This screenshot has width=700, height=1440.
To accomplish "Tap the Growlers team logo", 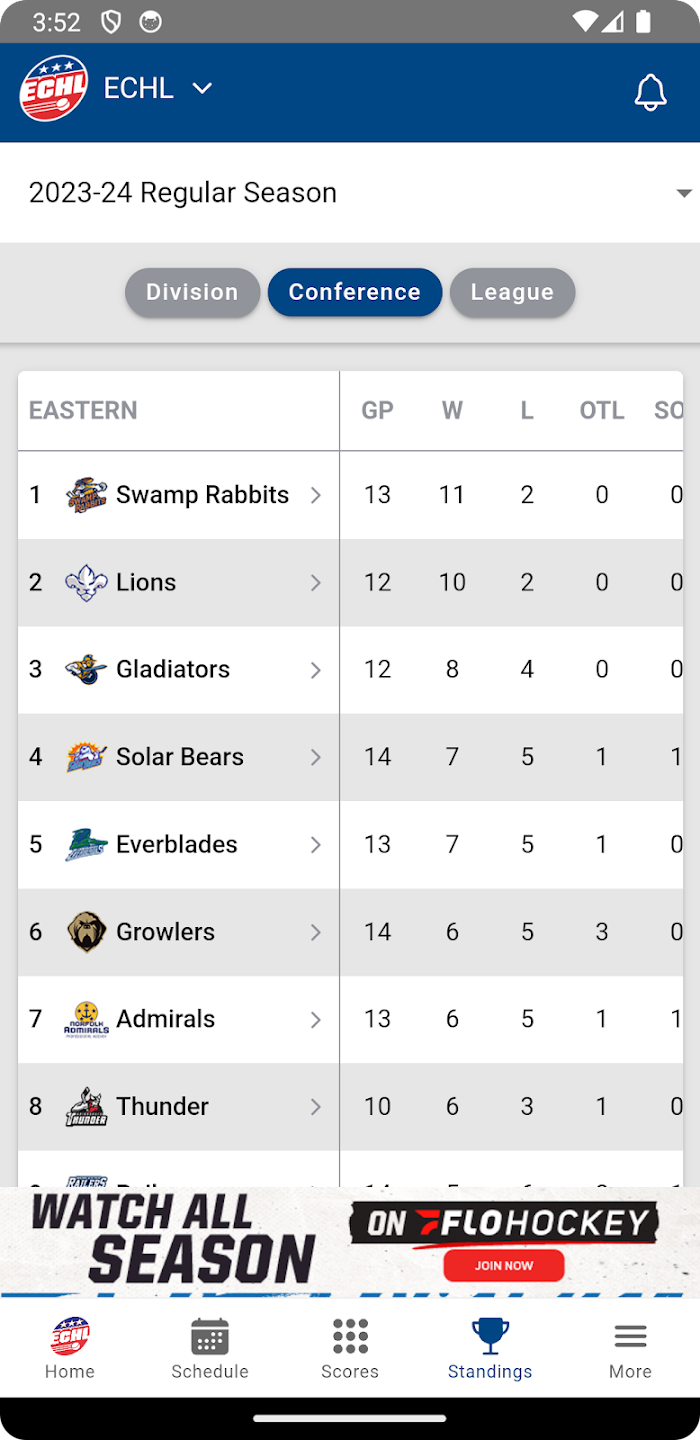I will point(87,932).
